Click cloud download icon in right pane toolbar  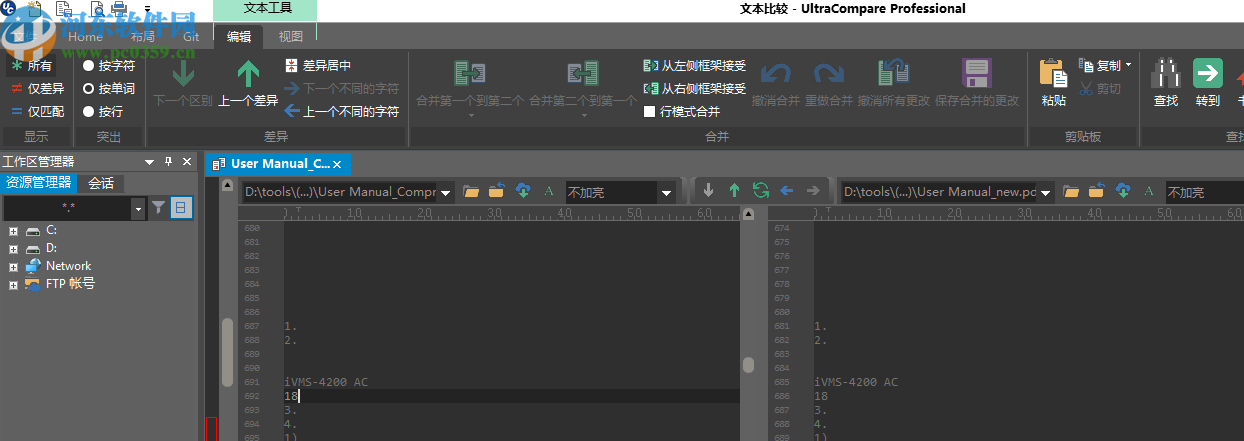[1122, 191]
